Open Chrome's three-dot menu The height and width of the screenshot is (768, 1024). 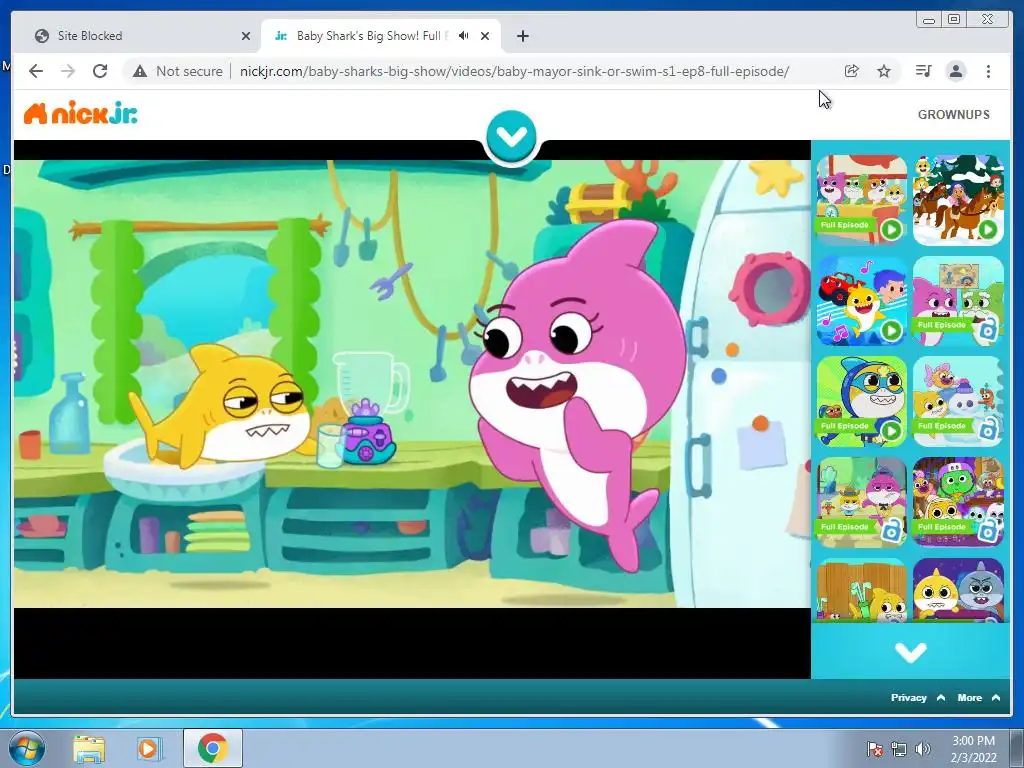point(988,71)
